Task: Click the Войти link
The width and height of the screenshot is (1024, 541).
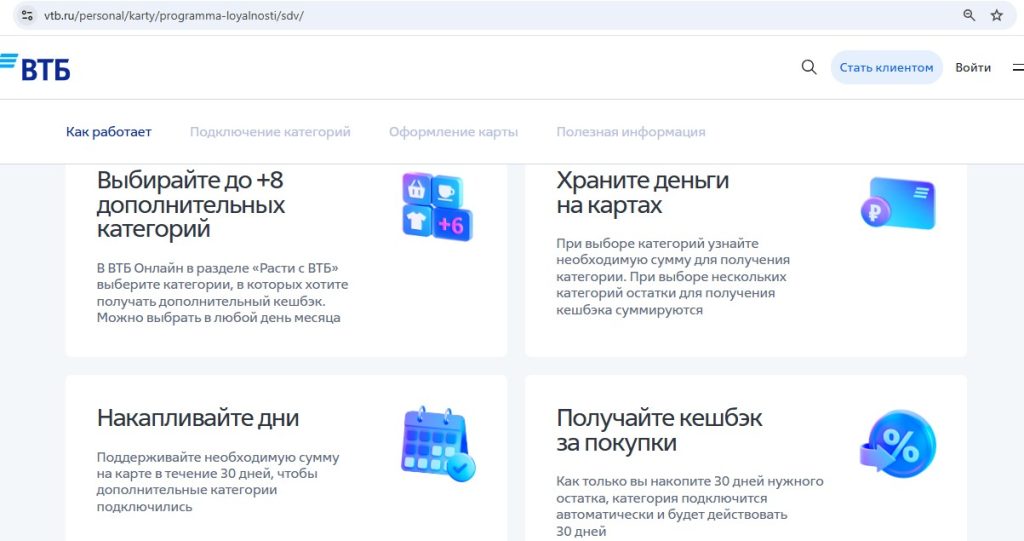Action: click(x=972, y=67)
